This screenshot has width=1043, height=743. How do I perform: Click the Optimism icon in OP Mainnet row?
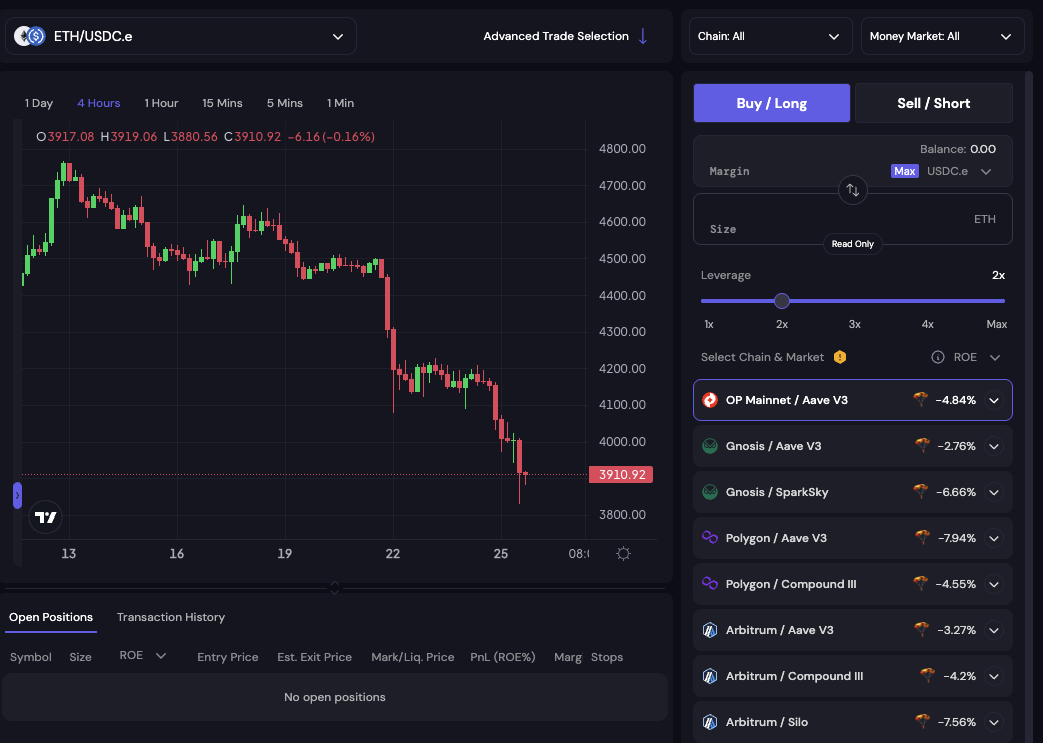(711, 400)
